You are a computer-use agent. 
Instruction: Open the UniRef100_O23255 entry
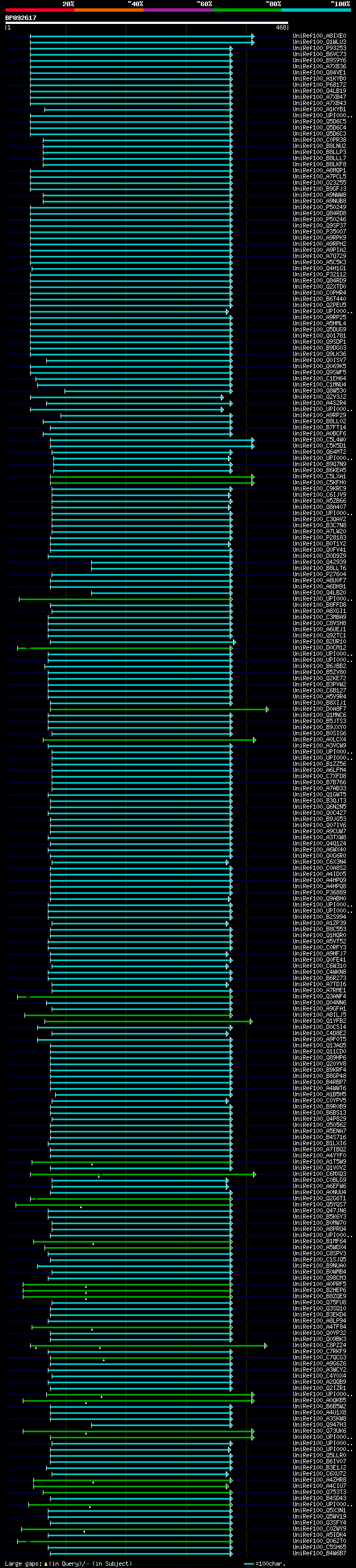[x=319, y=182]
